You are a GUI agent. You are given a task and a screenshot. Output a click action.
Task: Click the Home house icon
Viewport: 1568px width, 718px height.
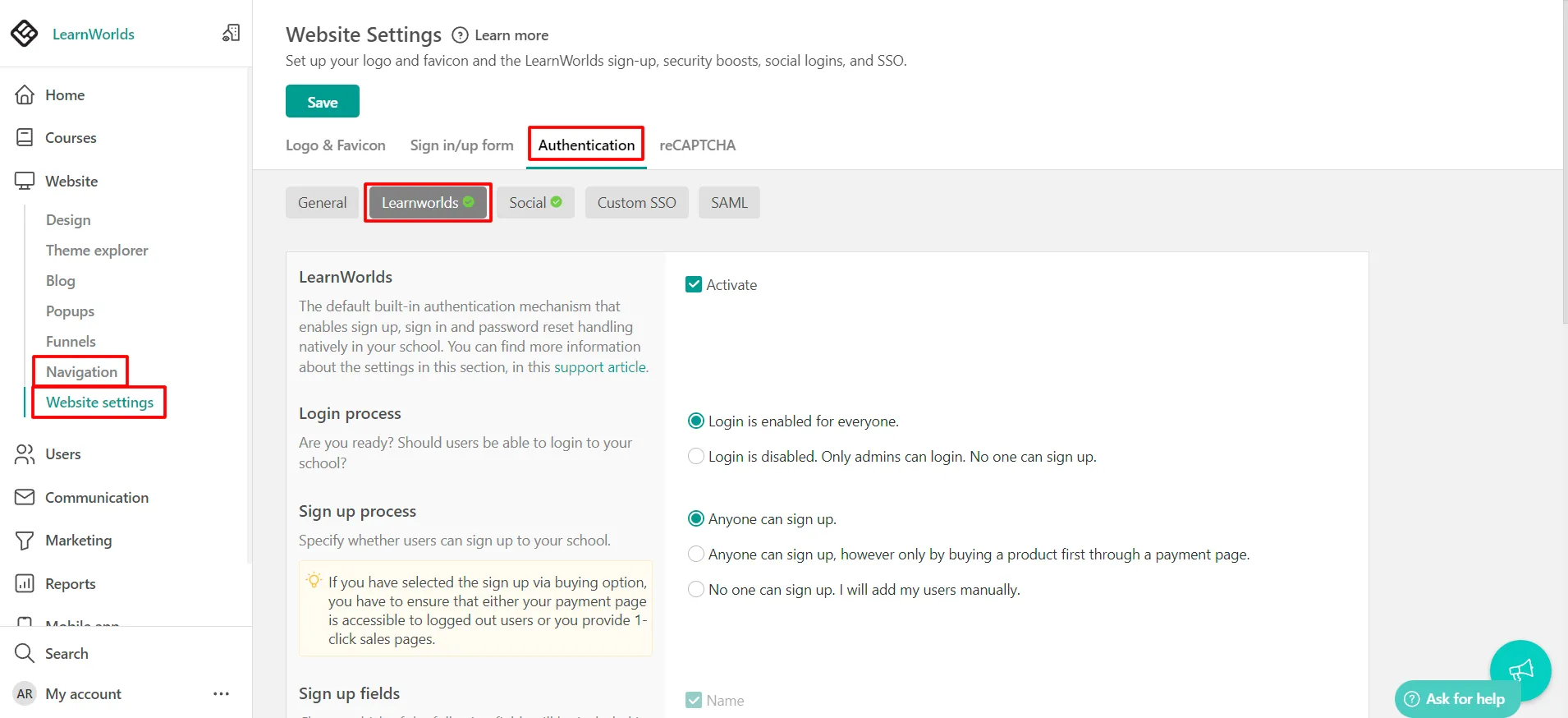[x=25, y=95]
